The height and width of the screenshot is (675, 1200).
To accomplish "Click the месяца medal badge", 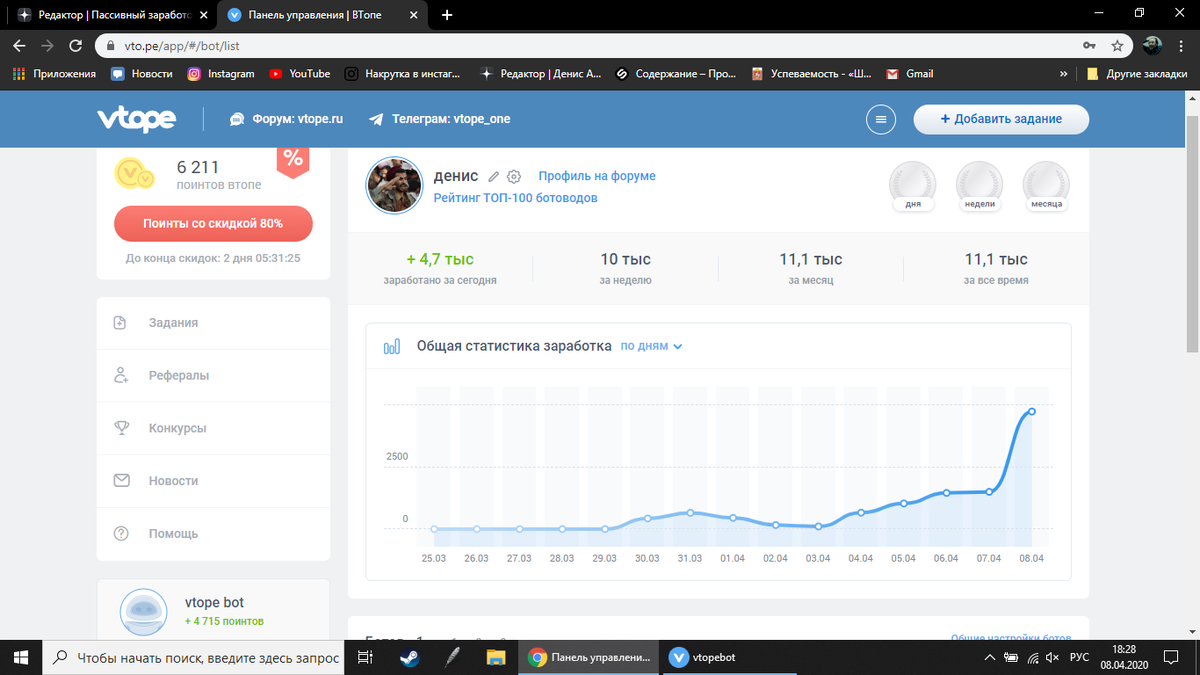I will click(1046, 186).
